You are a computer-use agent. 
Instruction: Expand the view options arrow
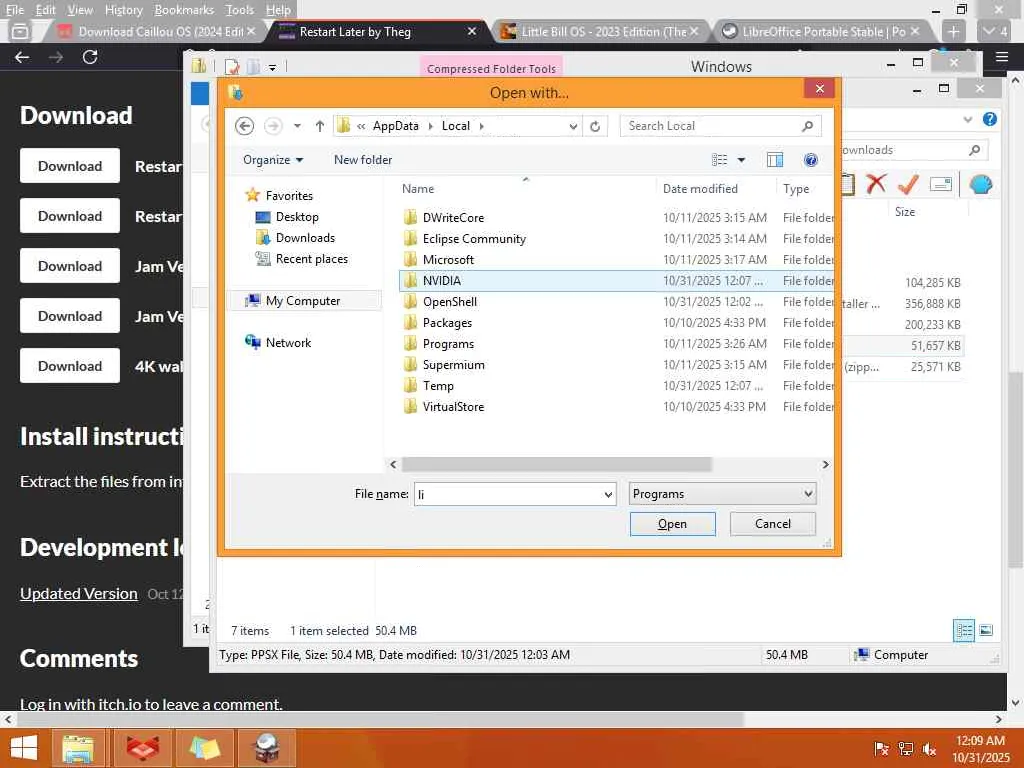tap(741, 160)
